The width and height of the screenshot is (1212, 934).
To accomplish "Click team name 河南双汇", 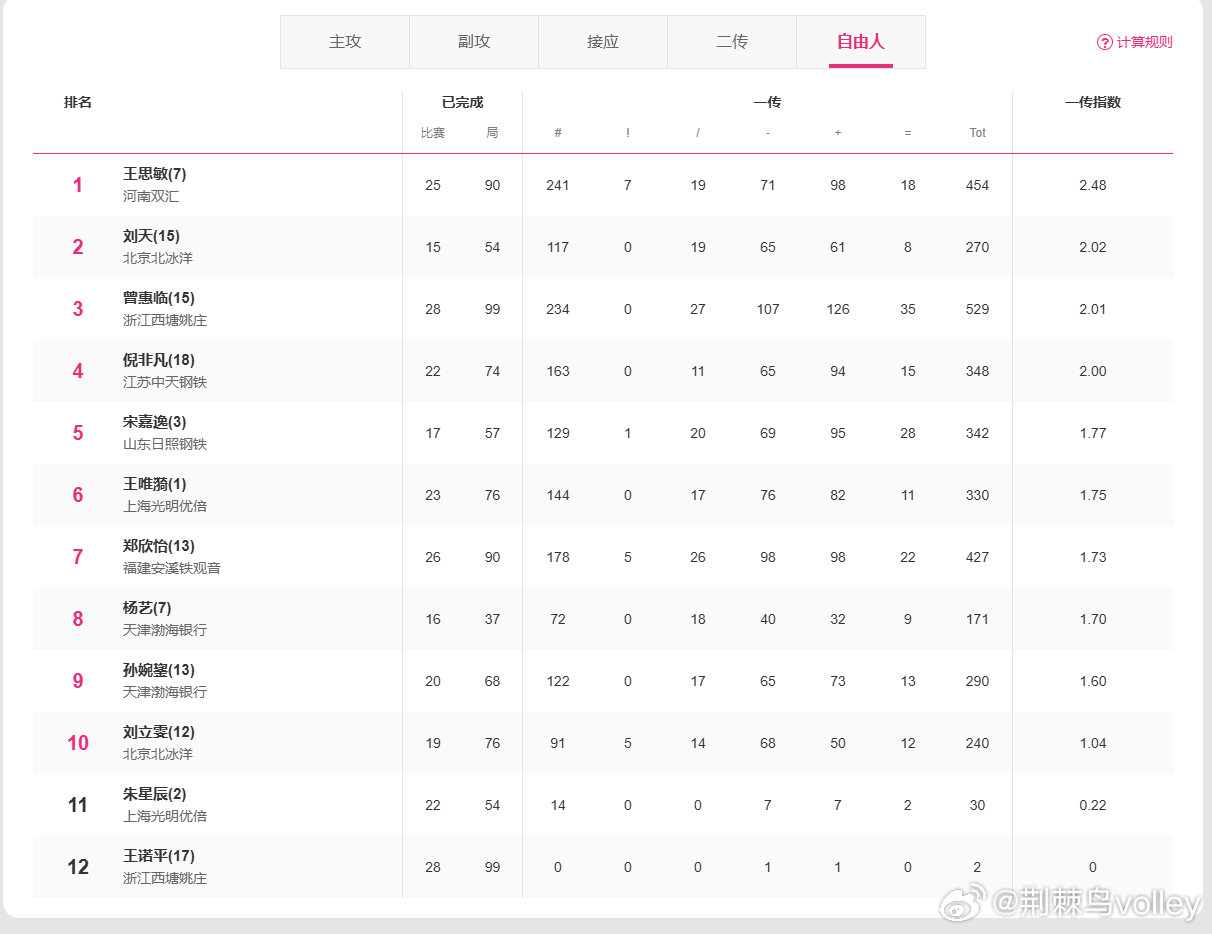I will [151, 196].
